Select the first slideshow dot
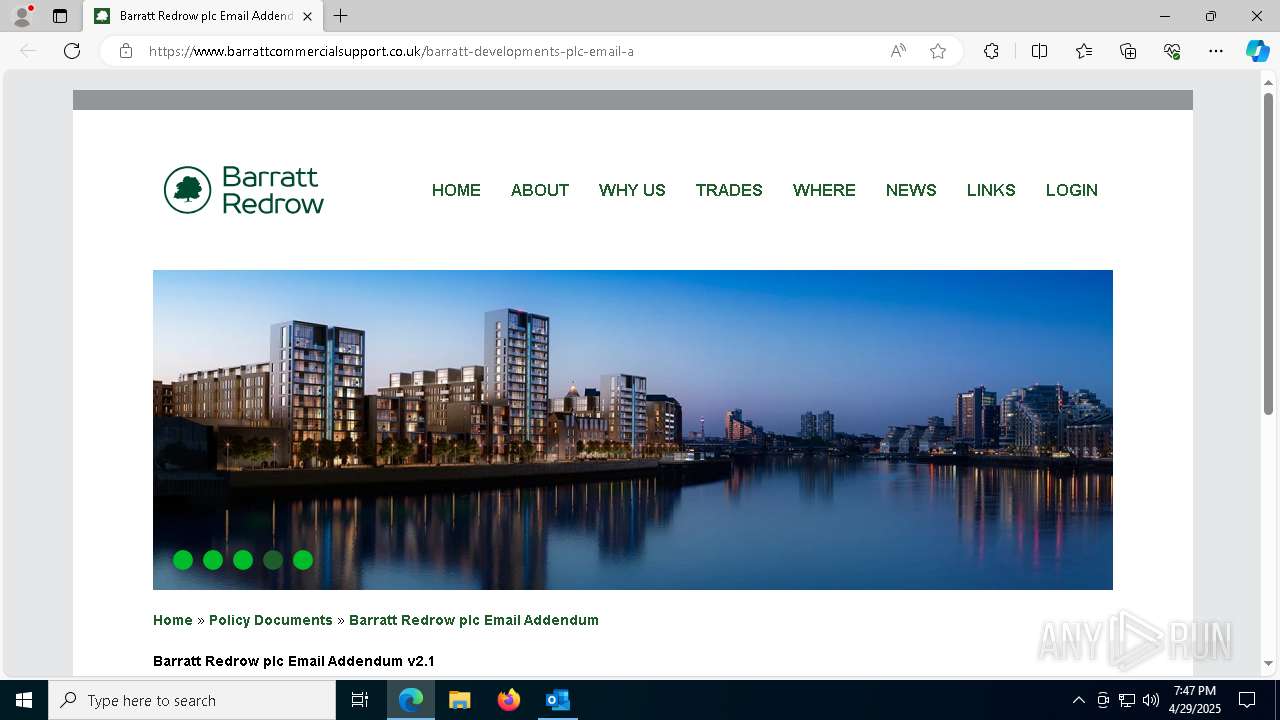 [x=183, y=560]
